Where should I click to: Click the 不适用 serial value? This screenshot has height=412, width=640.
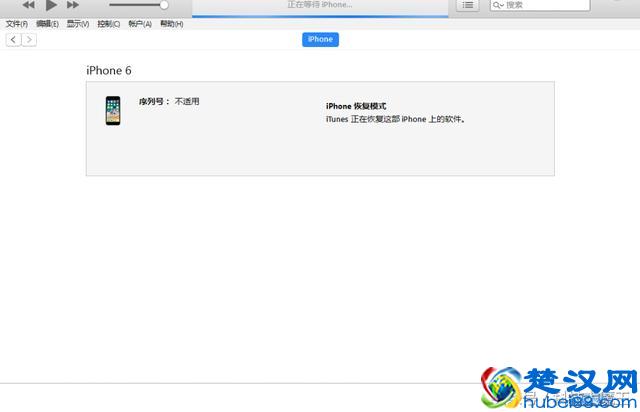coord(187,101)
